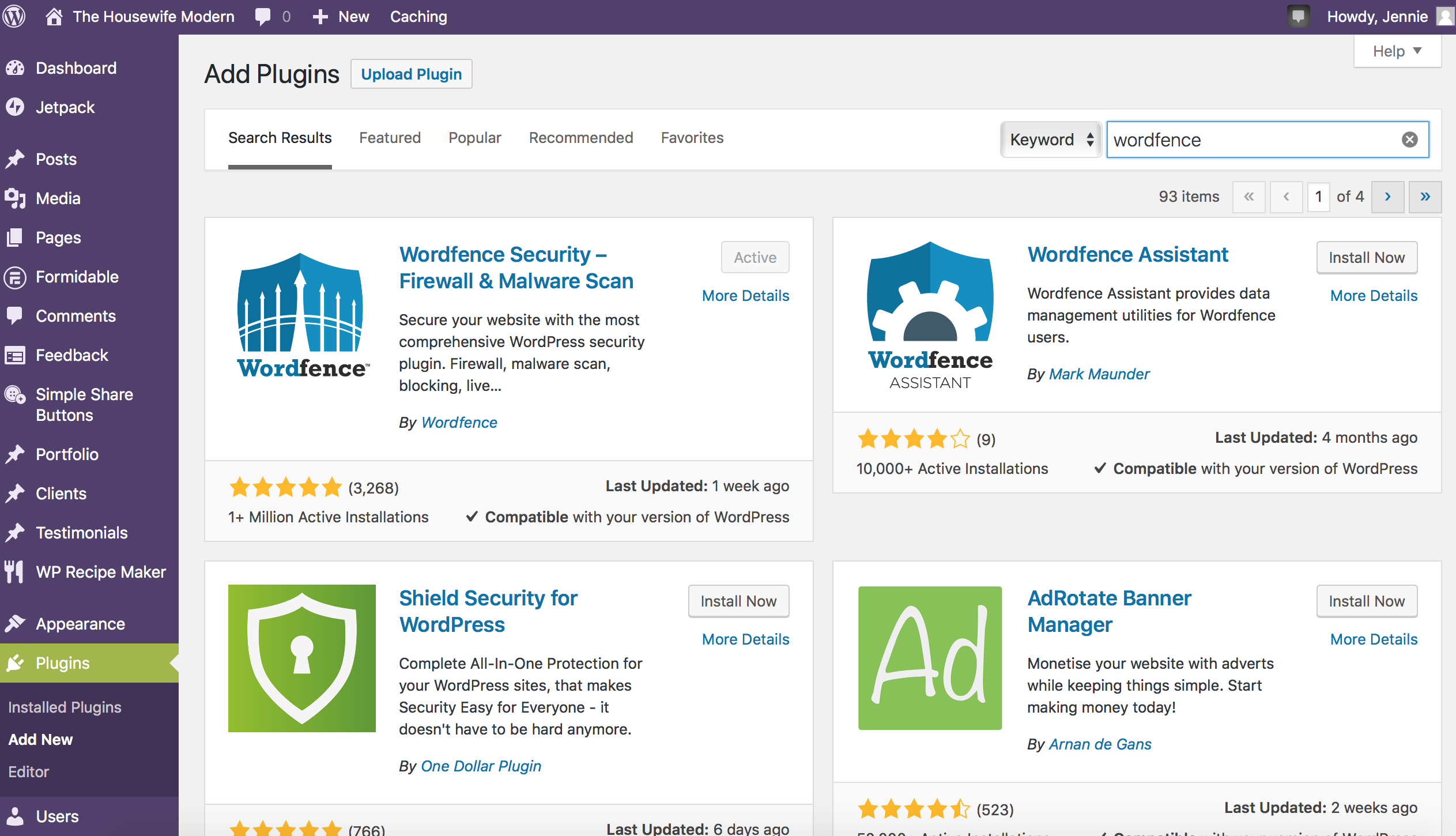Open the comments bubble icon in admin bar
Image resolution: width=1456 pixels, height=836 pixels.
click(263, 17)
